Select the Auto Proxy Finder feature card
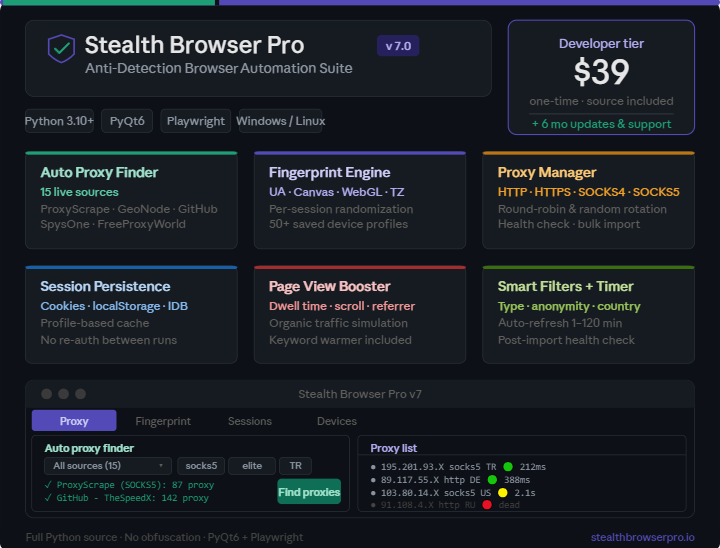Screen dimensions: 720x548 coord(131,200)
